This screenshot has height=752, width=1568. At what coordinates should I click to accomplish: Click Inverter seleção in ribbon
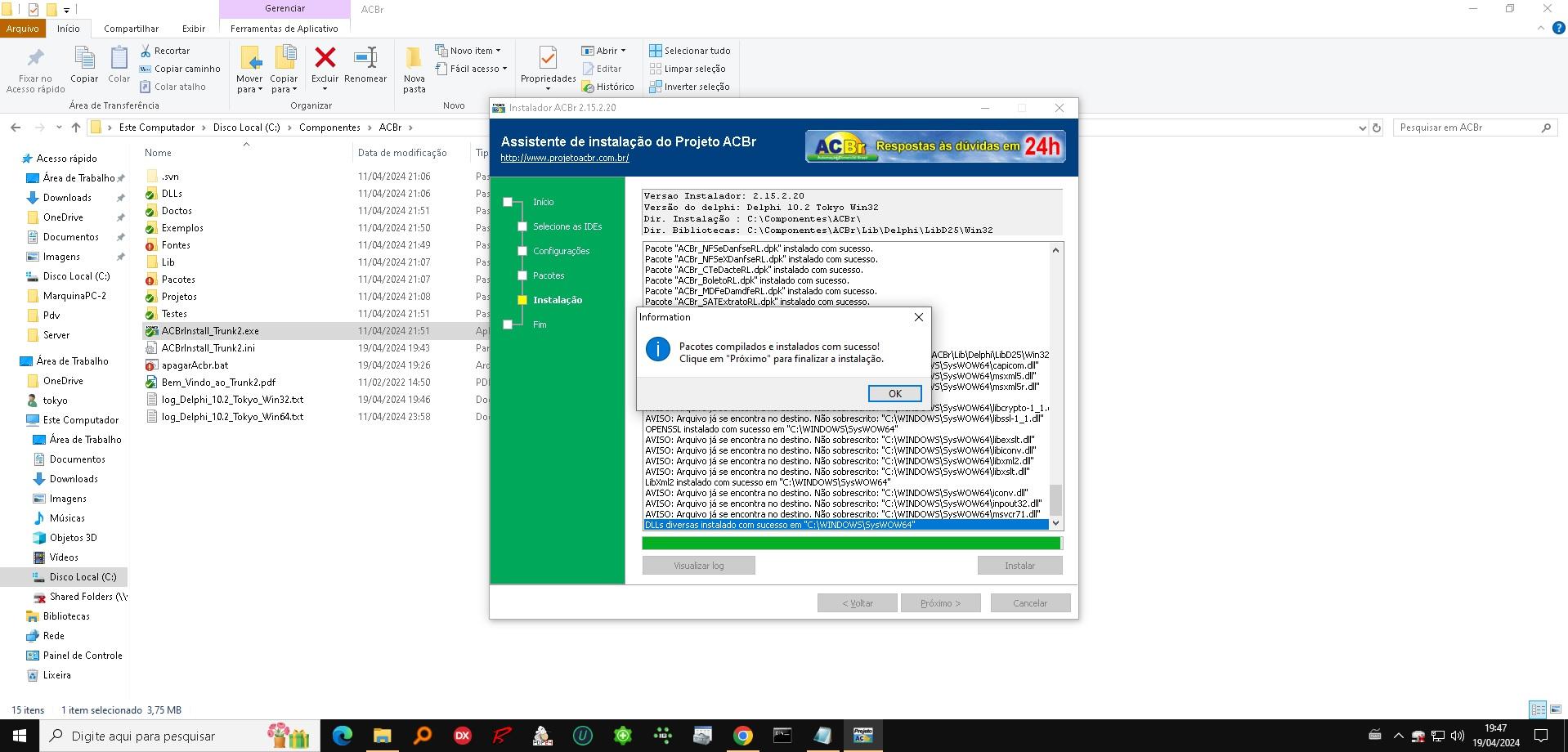[x=689, y=87]
